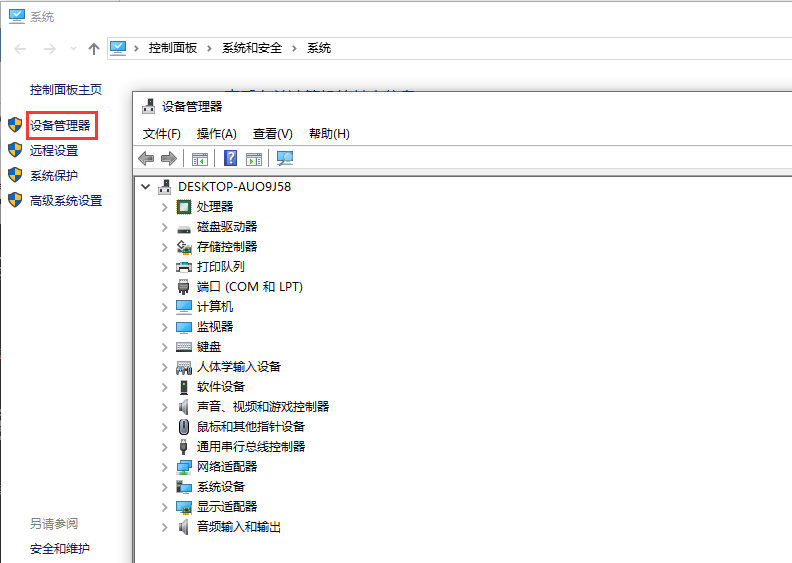Click the 计算机 computer icon

[x=184, y=306]
